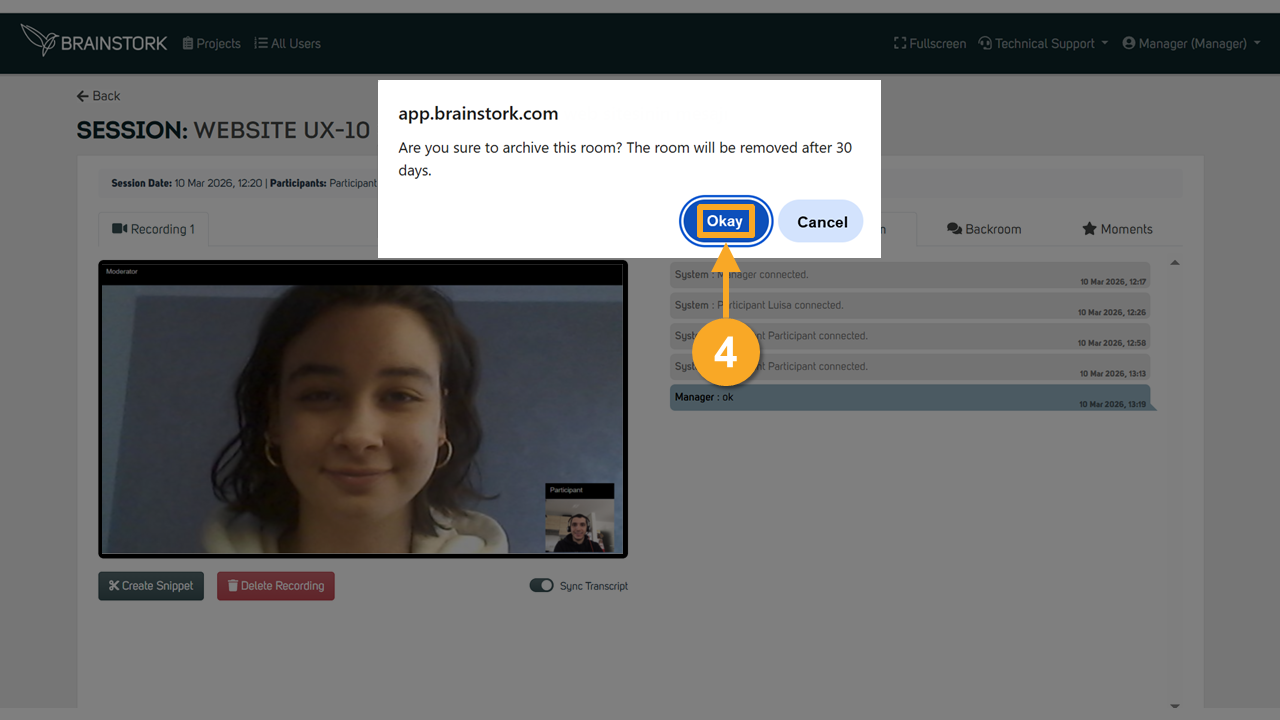Cancel the archive room dialog

pos(822,221)
